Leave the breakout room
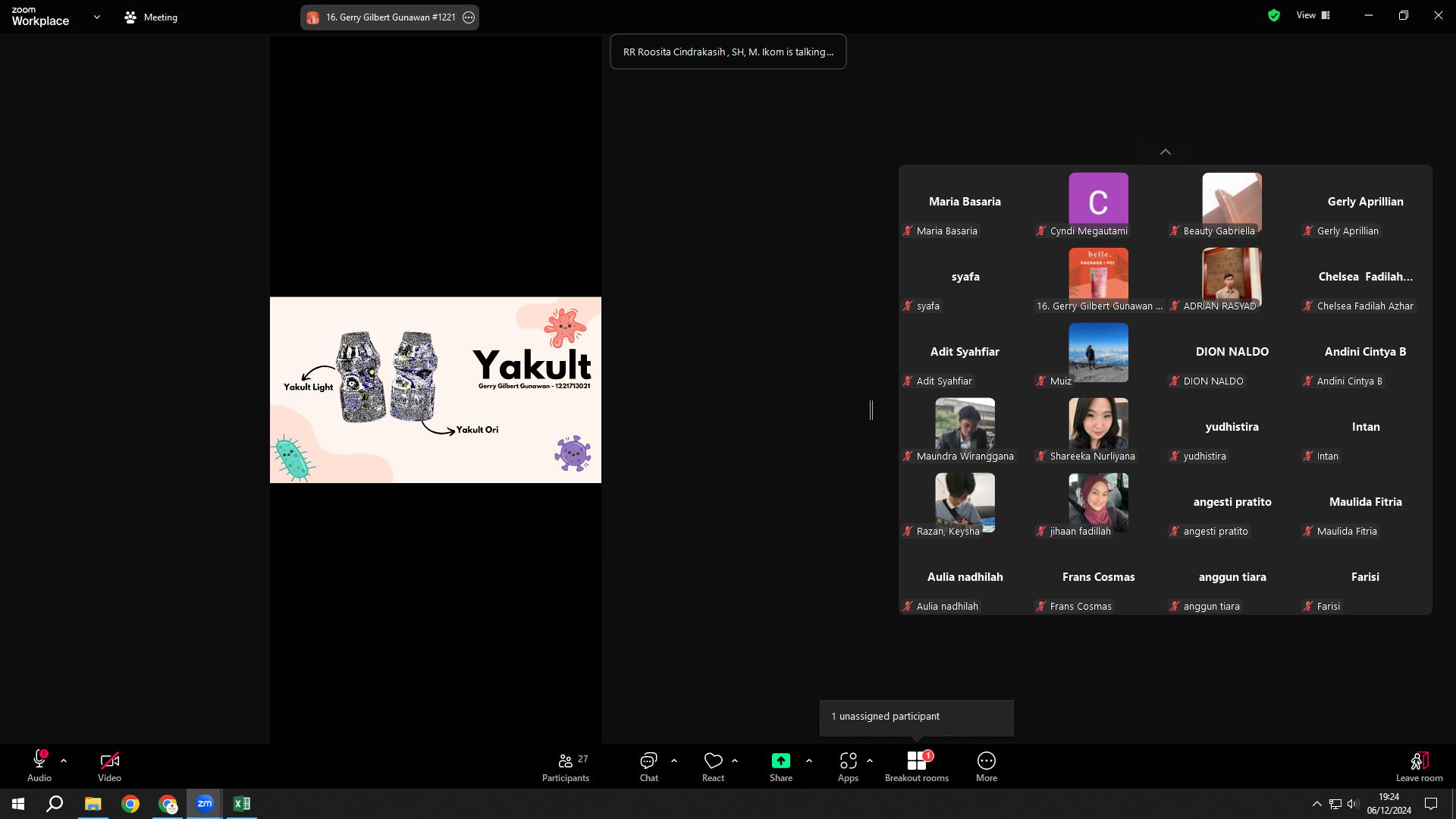 [1420, 766]
